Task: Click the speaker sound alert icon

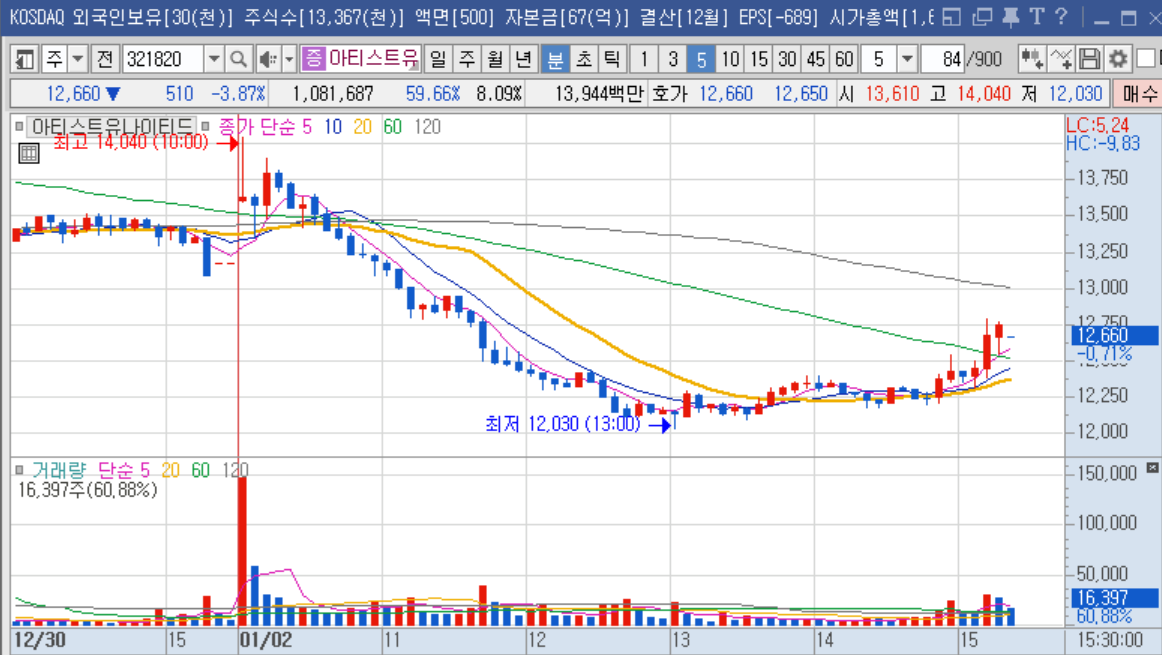Action: (x=268, y=59)
